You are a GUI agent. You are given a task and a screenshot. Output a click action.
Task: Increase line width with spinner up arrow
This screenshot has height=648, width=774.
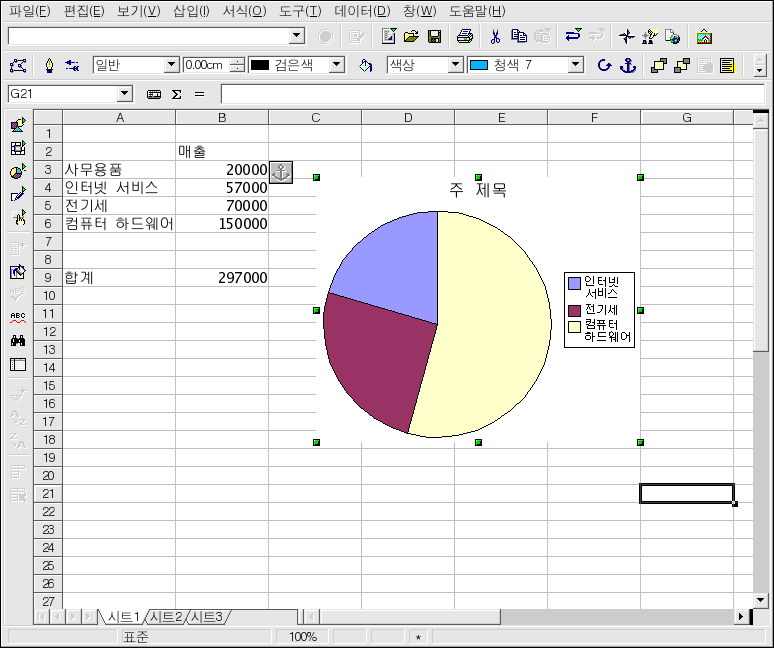(x=237, y=61)
